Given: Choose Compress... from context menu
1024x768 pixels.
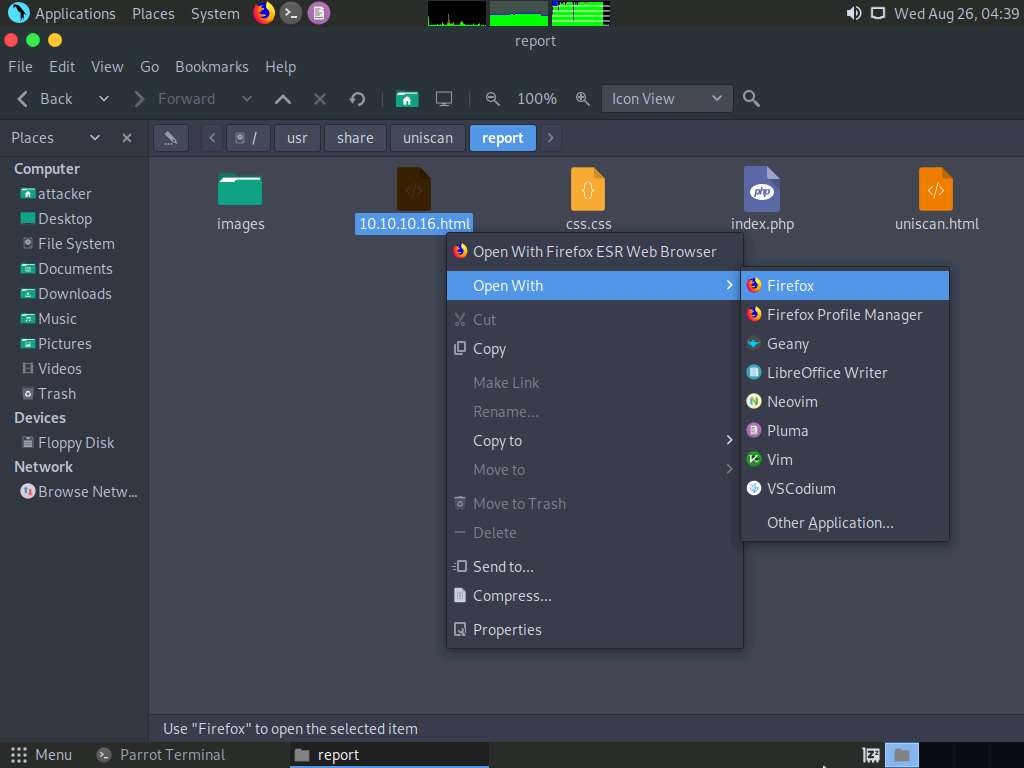Looking at the screenshot, I should 594,596.
